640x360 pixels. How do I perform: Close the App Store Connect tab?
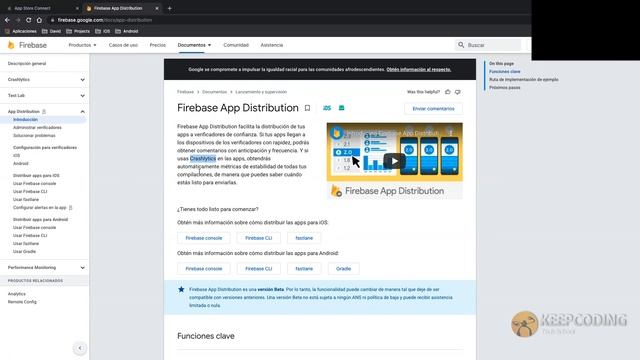(77, 8)
